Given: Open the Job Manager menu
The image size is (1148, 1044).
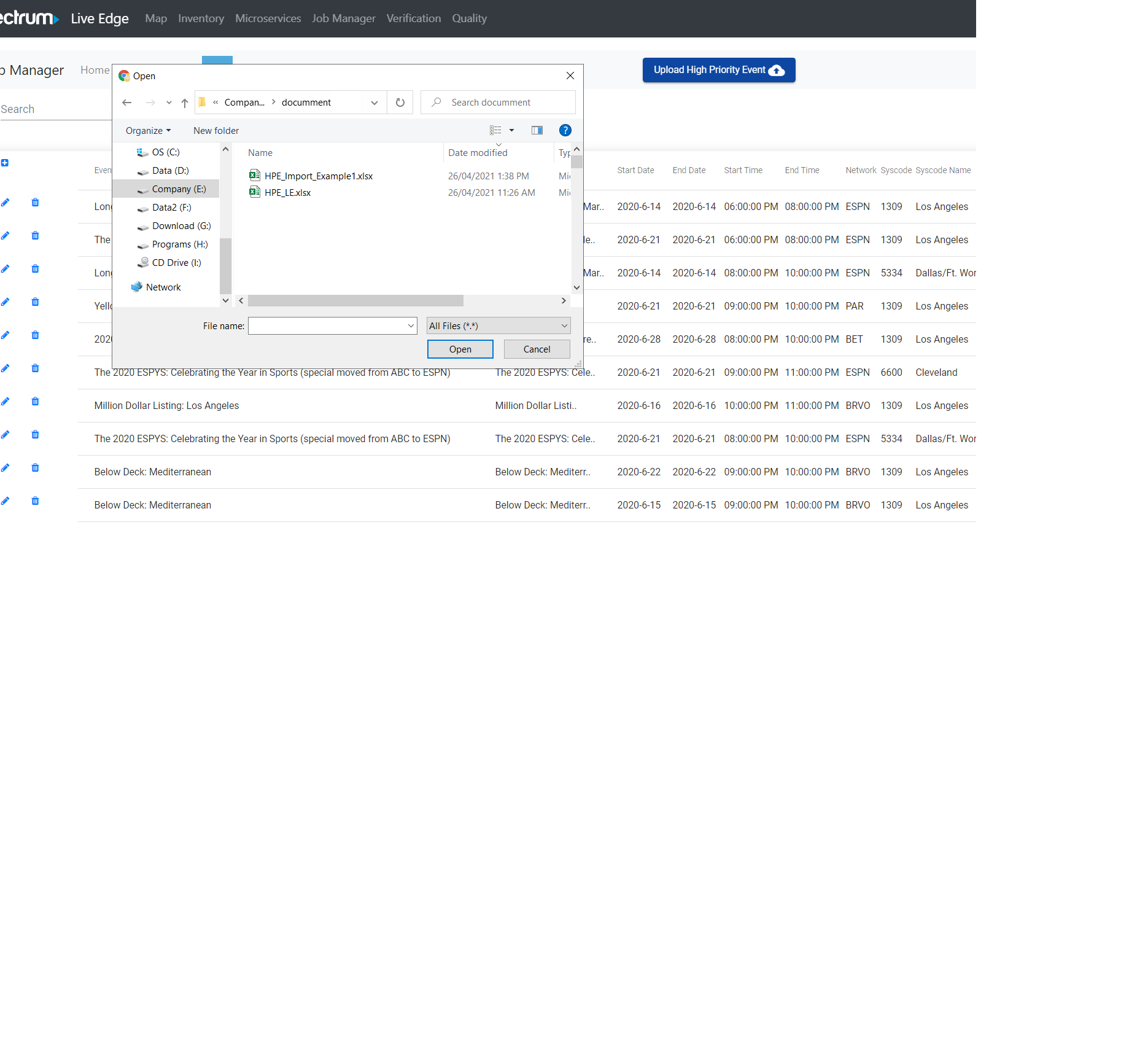Looking at the screenshot, I should (x=344, y=18).
